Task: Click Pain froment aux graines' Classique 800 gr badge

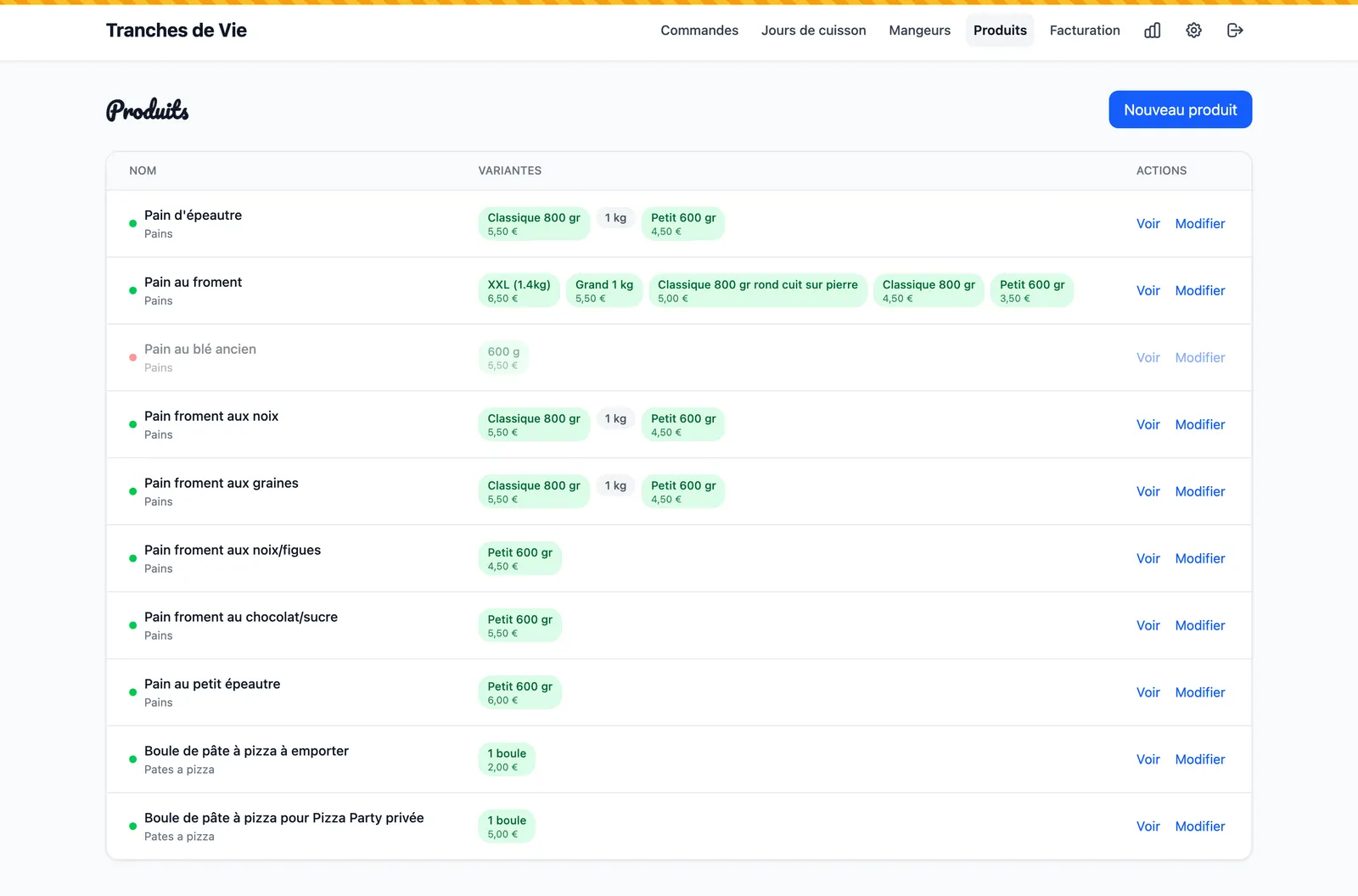Action: pos(534,492)
